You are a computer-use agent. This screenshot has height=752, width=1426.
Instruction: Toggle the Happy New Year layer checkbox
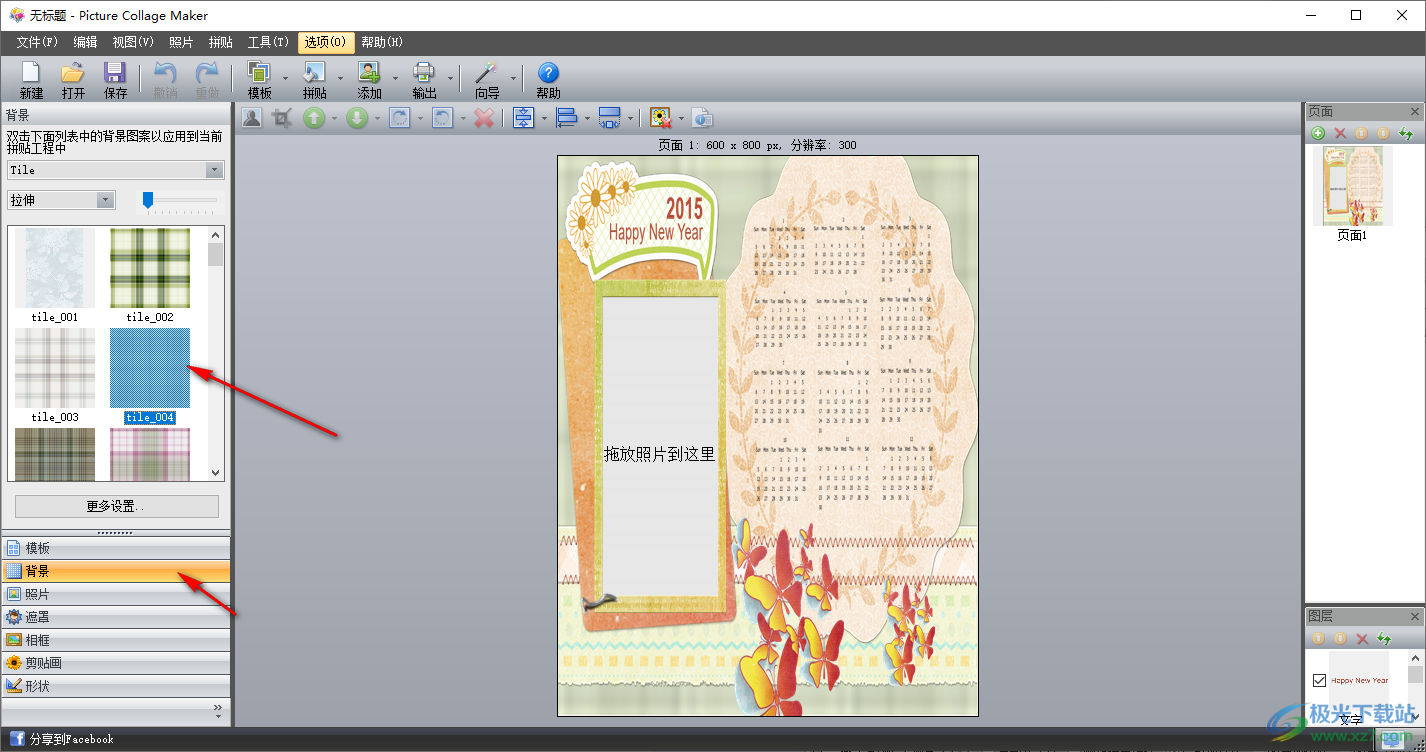click(1319, 680)
